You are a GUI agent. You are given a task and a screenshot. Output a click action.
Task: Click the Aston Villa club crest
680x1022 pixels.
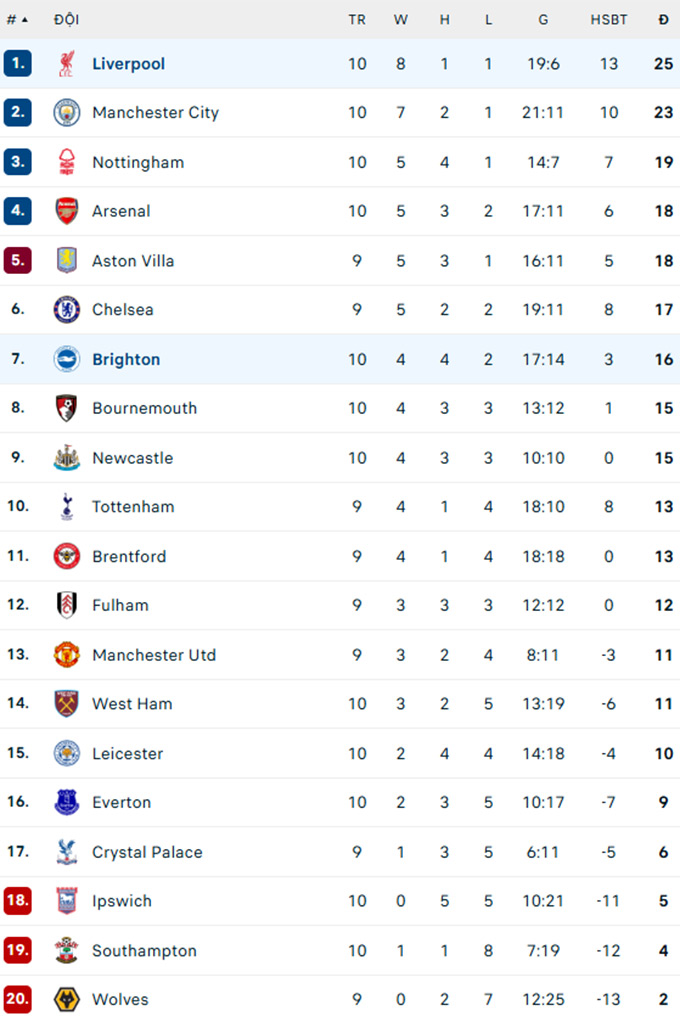pos(66,260)
